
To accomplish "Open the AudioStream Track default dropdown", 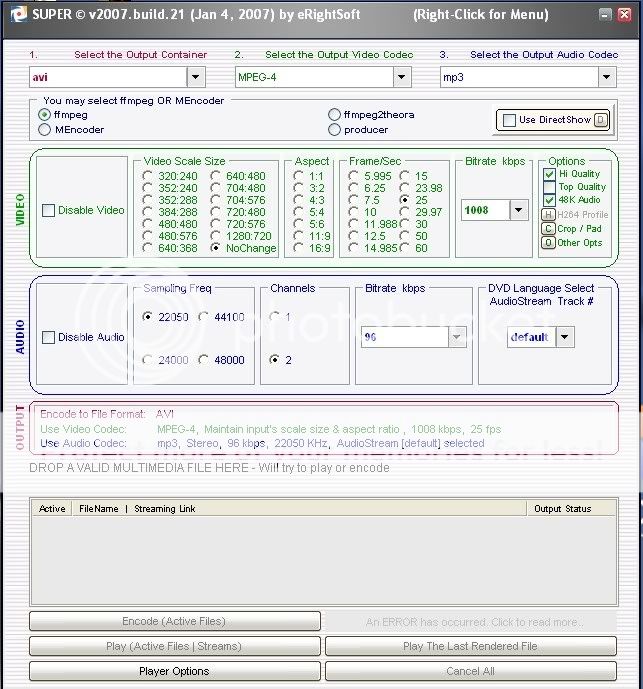I will tap(565, 337).
